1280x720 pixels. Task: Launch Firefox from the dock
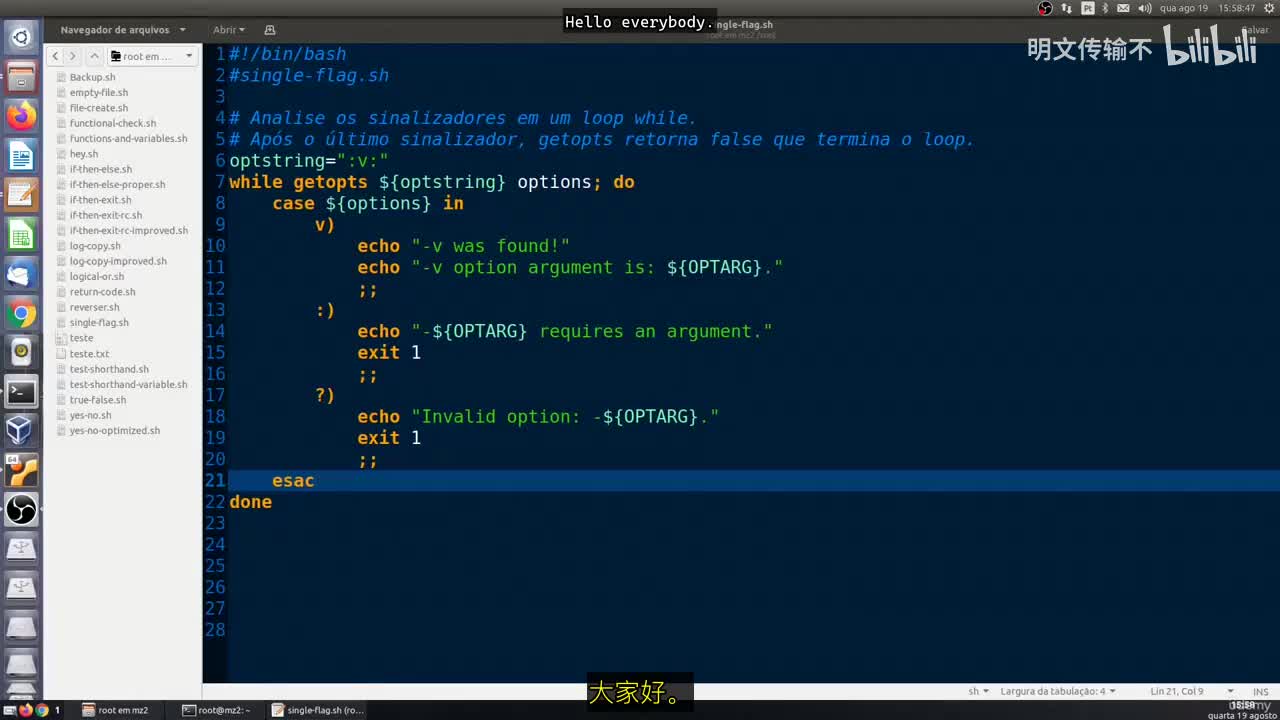pos(21,116)
